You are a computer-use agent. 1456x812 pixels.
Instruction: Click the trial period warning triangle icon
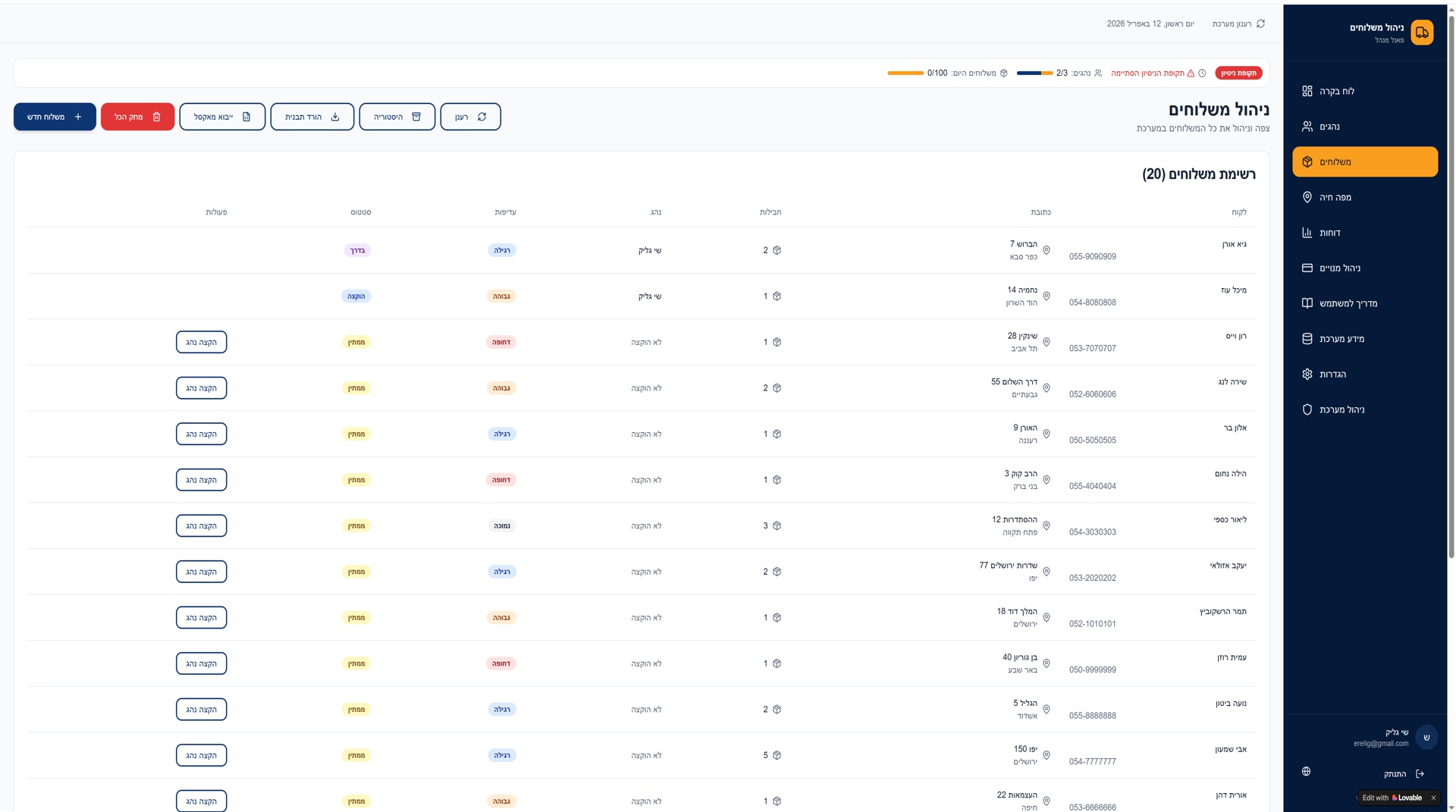click(1191, 74)
